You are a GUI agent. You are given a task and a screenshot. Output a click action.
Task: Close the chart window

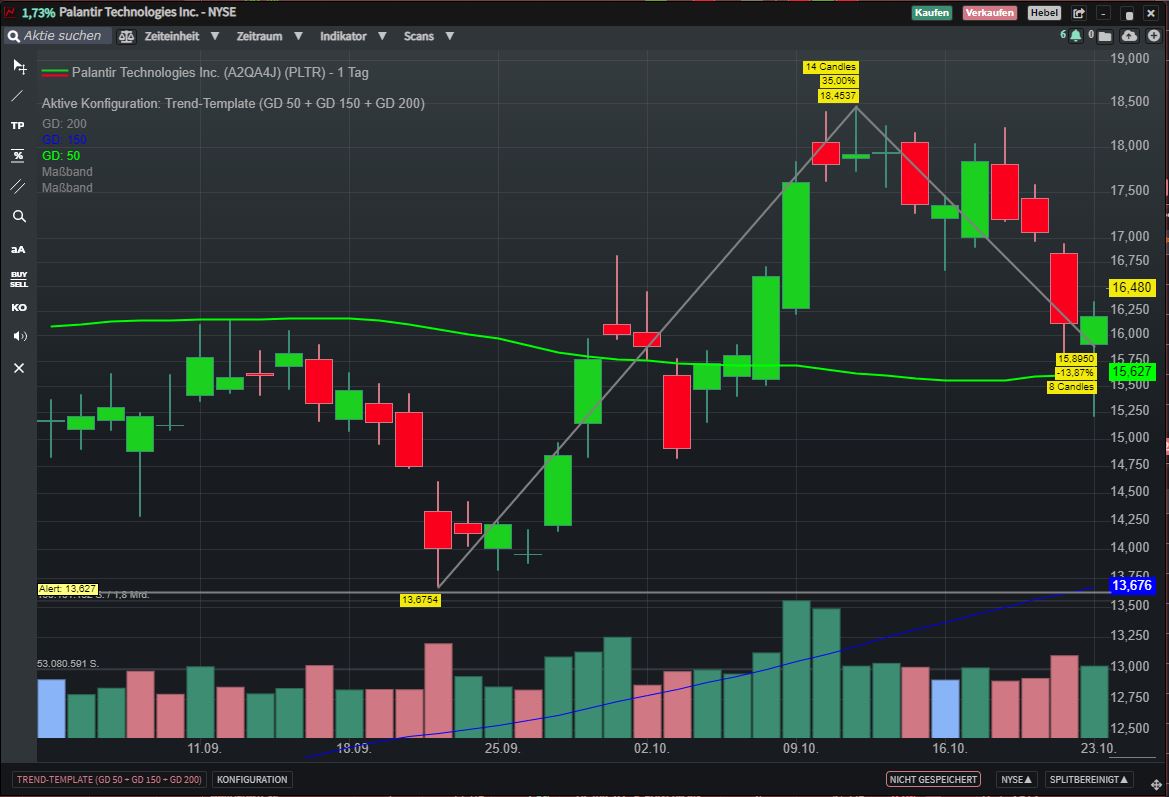[x=1151, y=13]
